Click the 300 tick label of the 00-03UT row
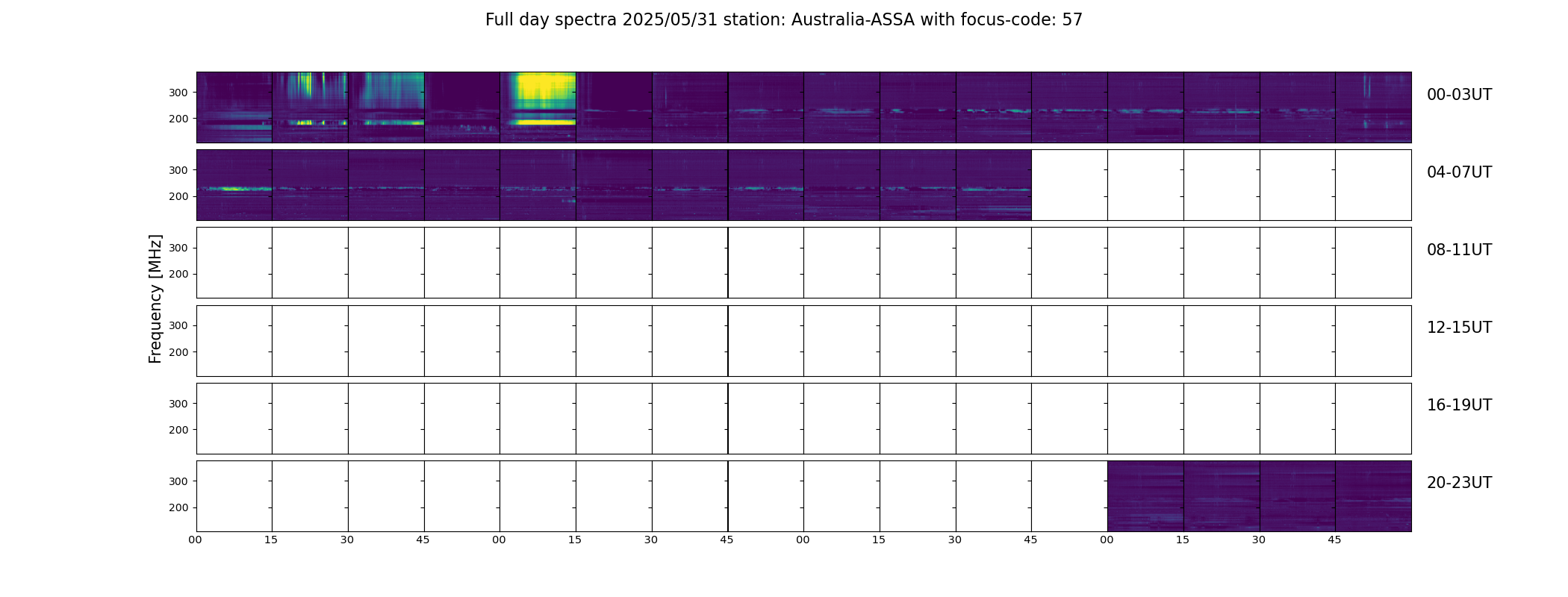 178,93
